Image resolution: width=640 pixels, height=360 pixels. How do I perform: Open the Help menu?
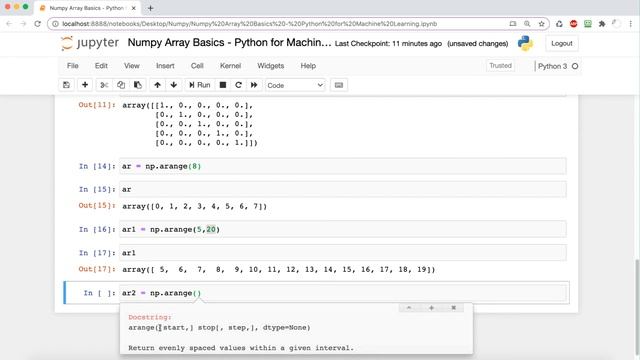308,66
